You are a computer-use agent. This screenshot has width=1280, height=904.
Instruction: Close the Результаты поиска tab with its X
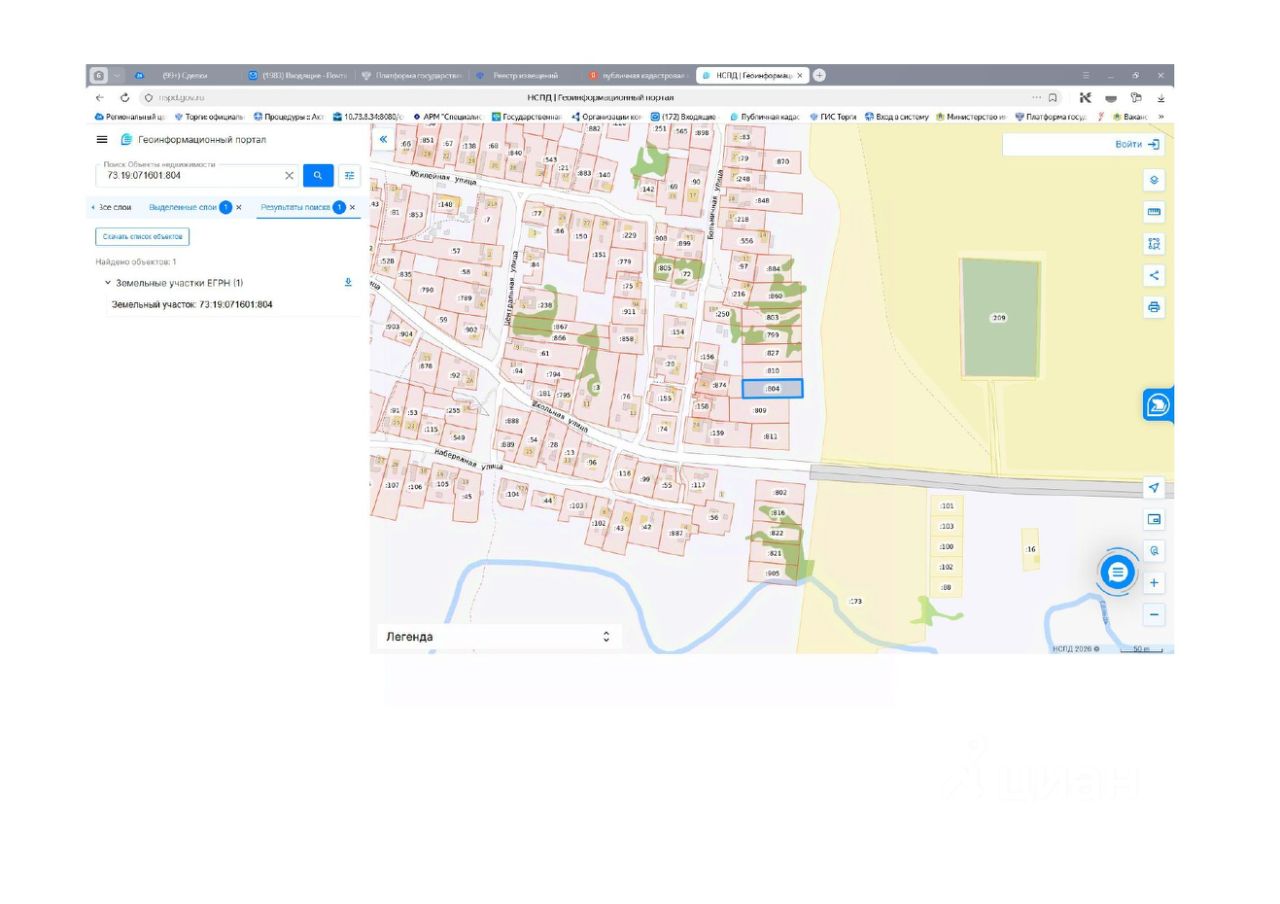pos(352,207)
